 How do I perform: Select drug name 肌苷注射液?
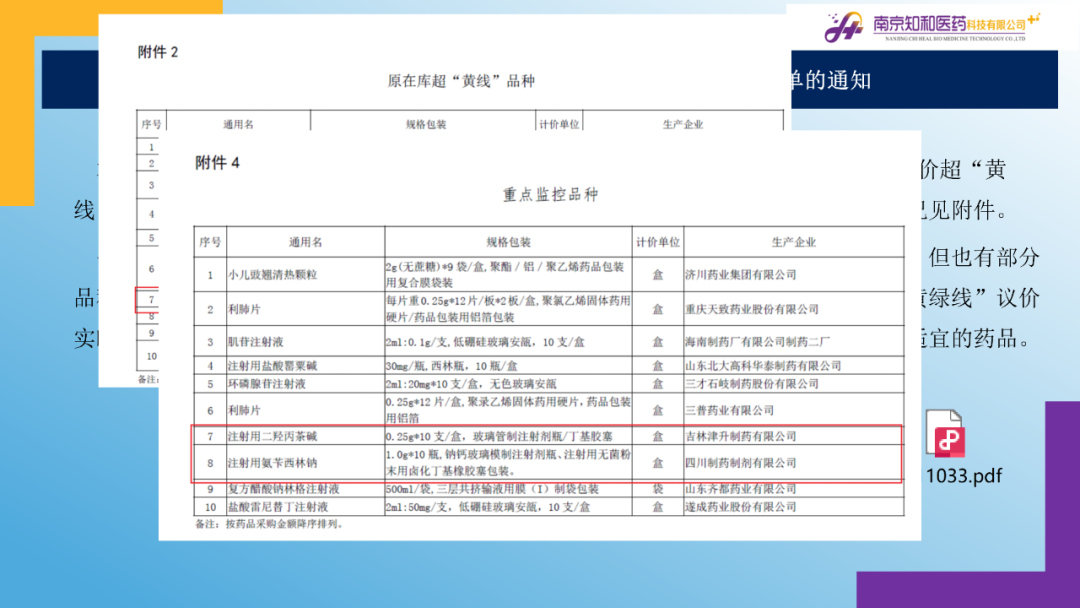pyautogui.click(x=256, y=342)
